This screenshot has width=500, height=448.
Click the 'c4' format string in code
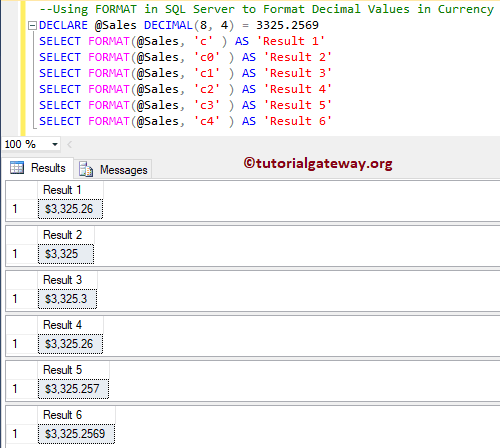[207, 121]
